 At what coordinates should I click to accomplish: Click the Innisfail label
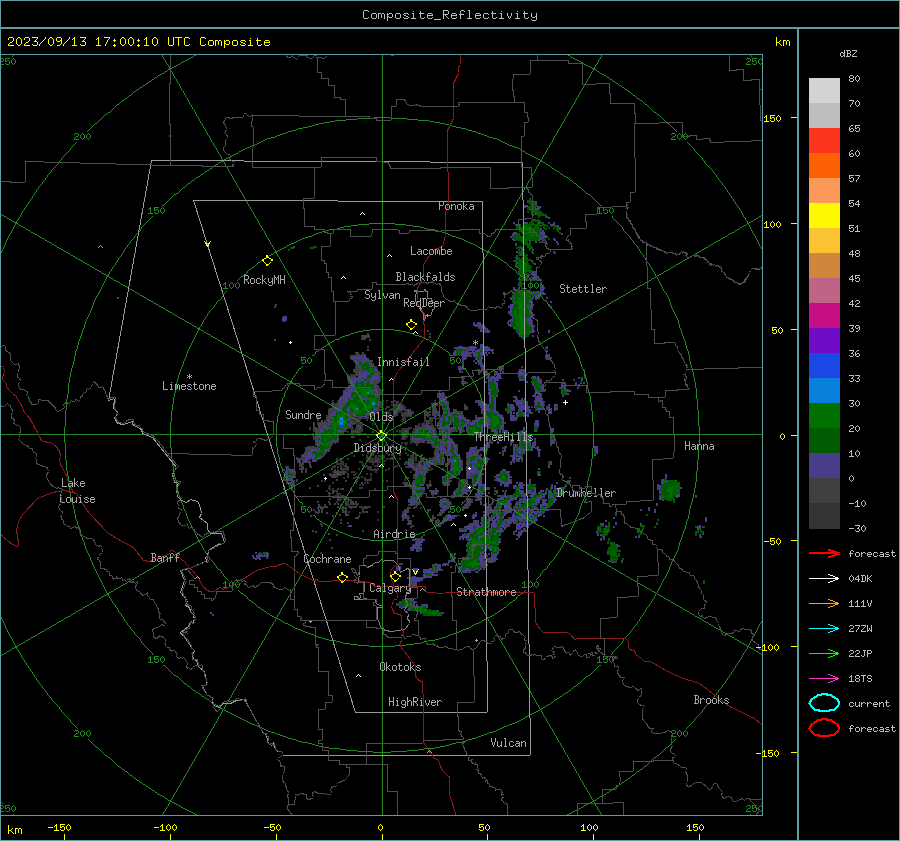click(x=403, y=362)
